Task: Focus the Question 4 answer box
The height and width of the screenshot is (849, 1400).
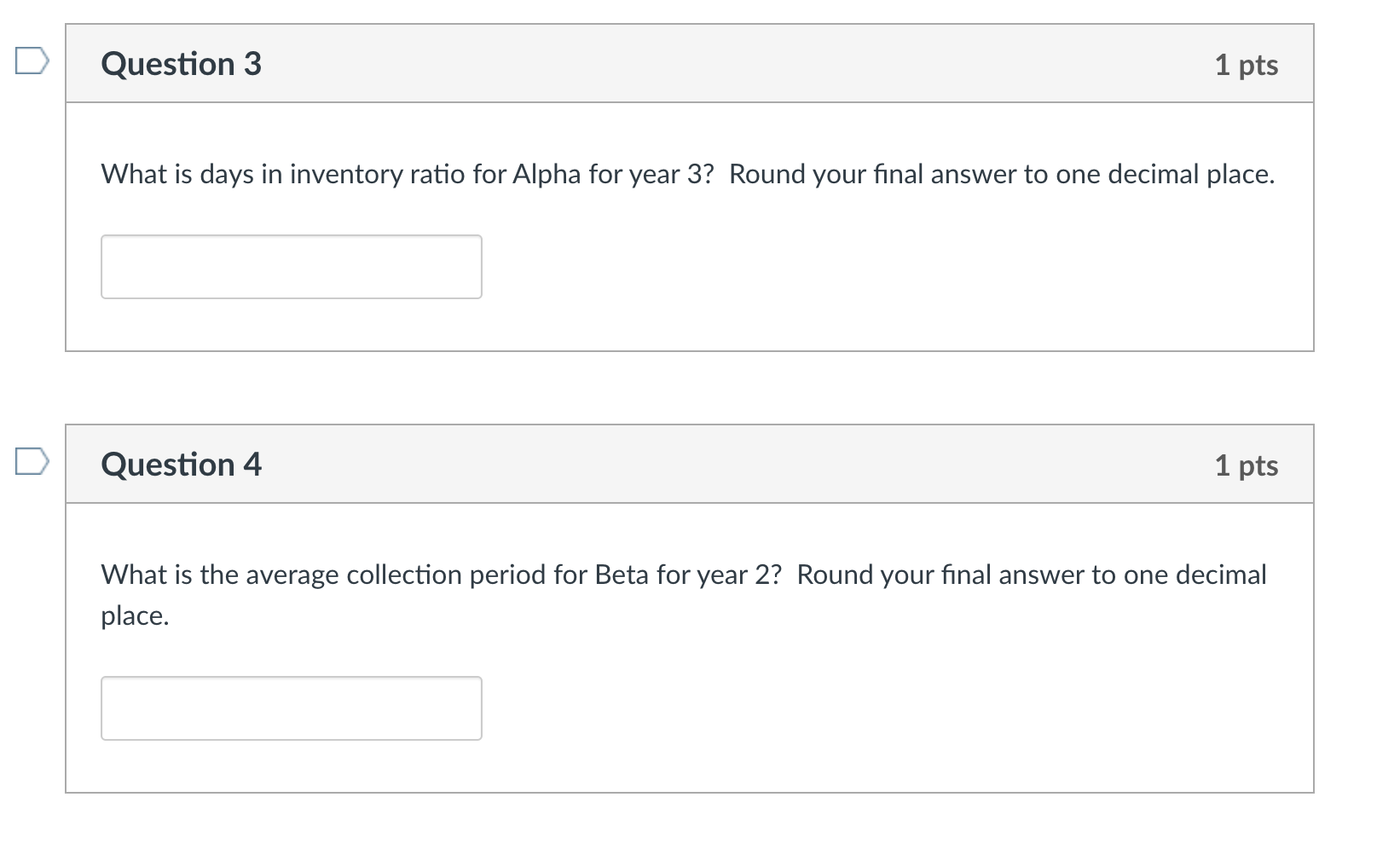Action: point(291,708)
